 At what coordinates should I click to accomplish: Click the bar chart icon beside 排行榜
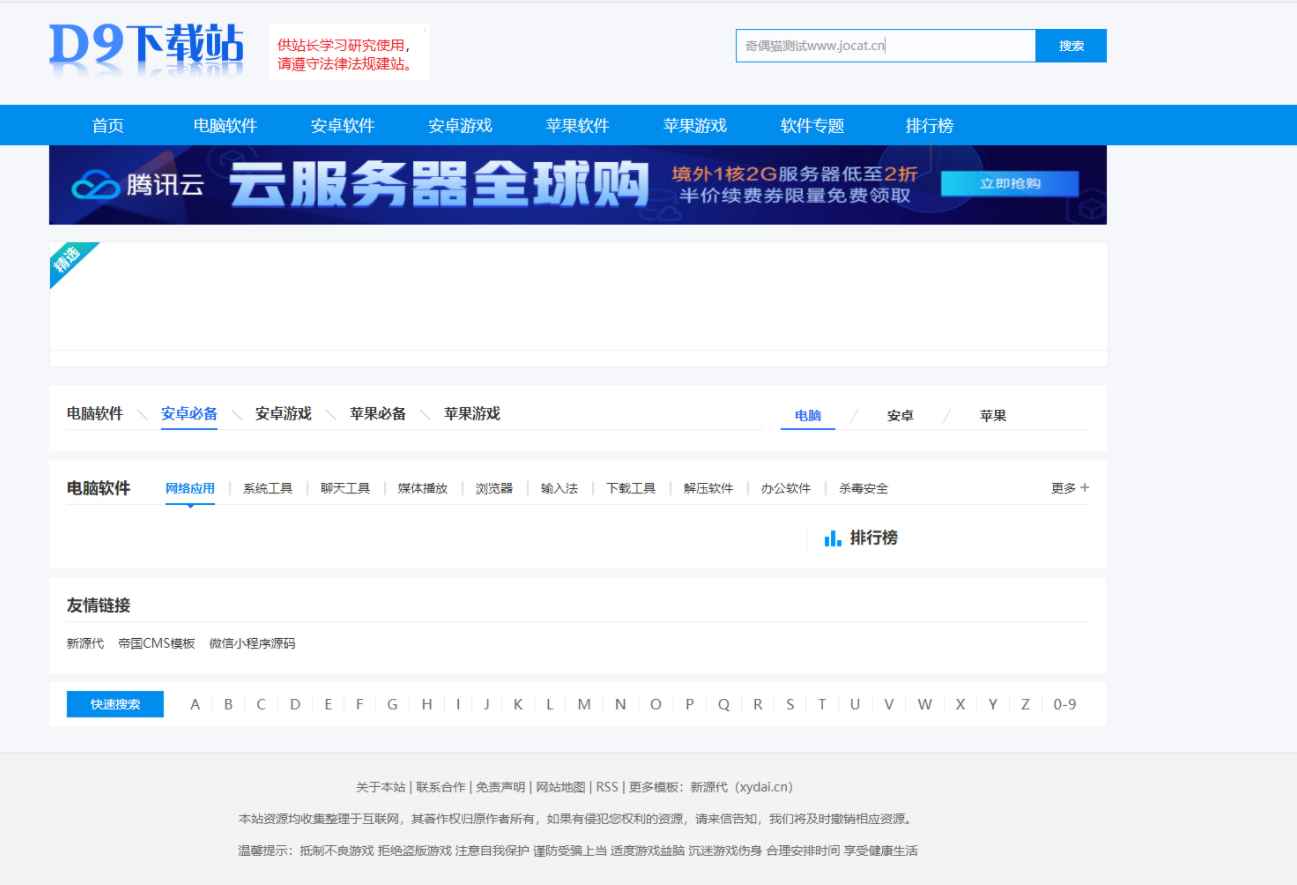click(x=832, y=537)
